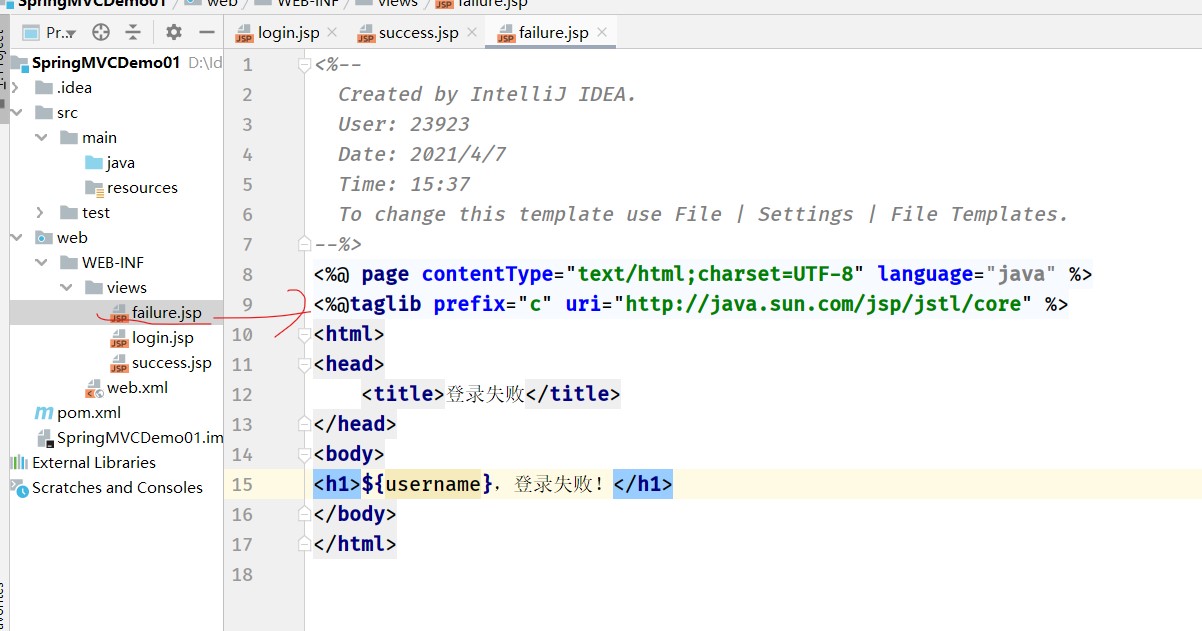Click the "Created by IntelliJ IDEA." comment text
1202x631 pixels.
[x=487, y=94]
